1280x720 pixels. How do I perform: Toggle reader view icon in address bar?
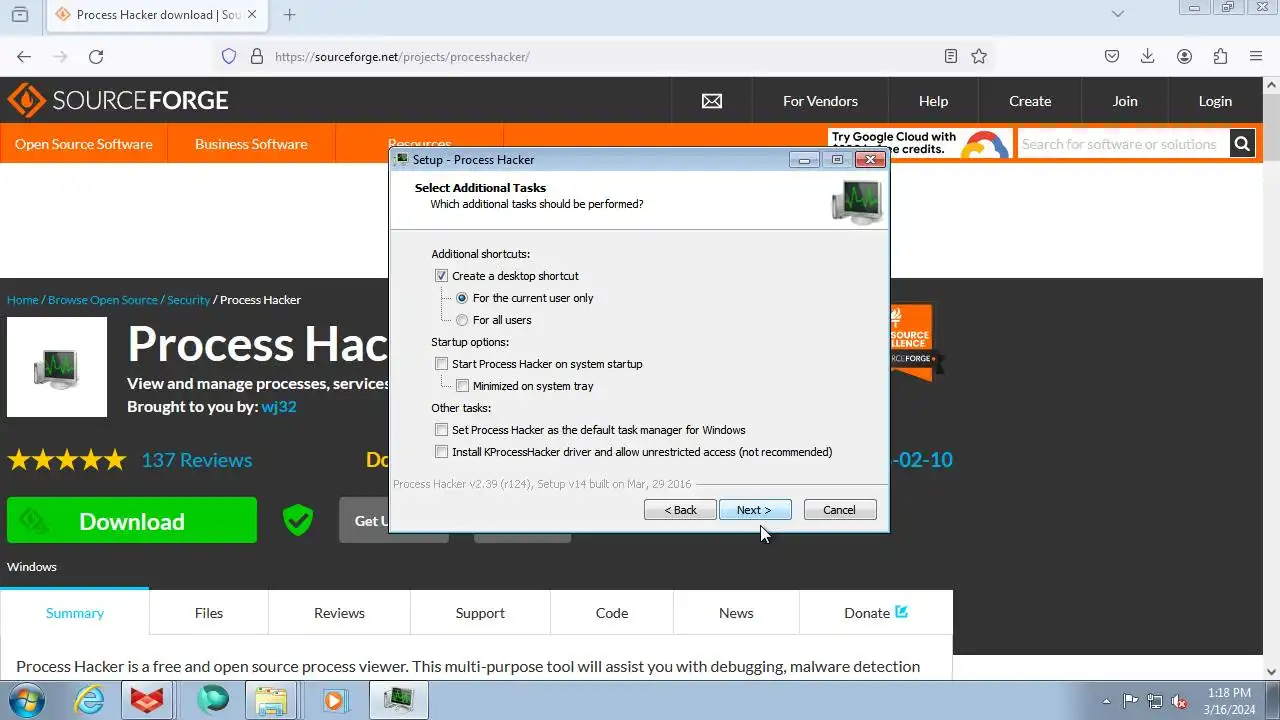[951, 57]
